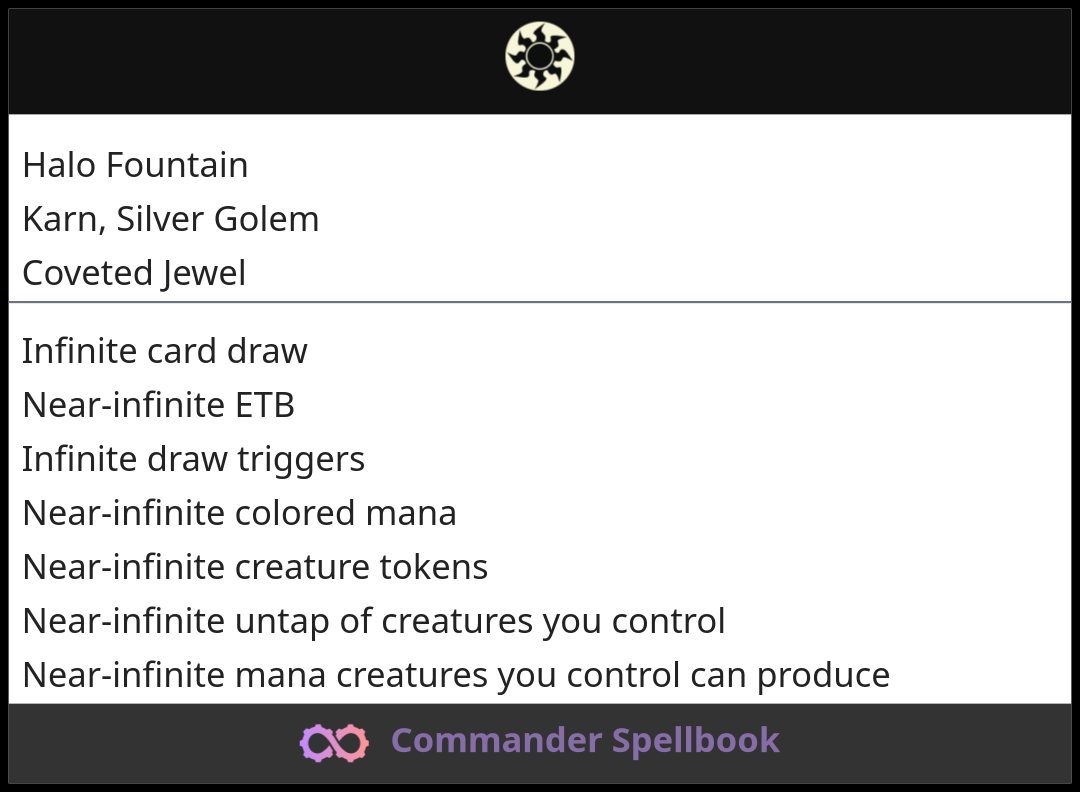The image size is (1080, 792).
Task: Click the word Commander in footer
Action: pos(496,741)
